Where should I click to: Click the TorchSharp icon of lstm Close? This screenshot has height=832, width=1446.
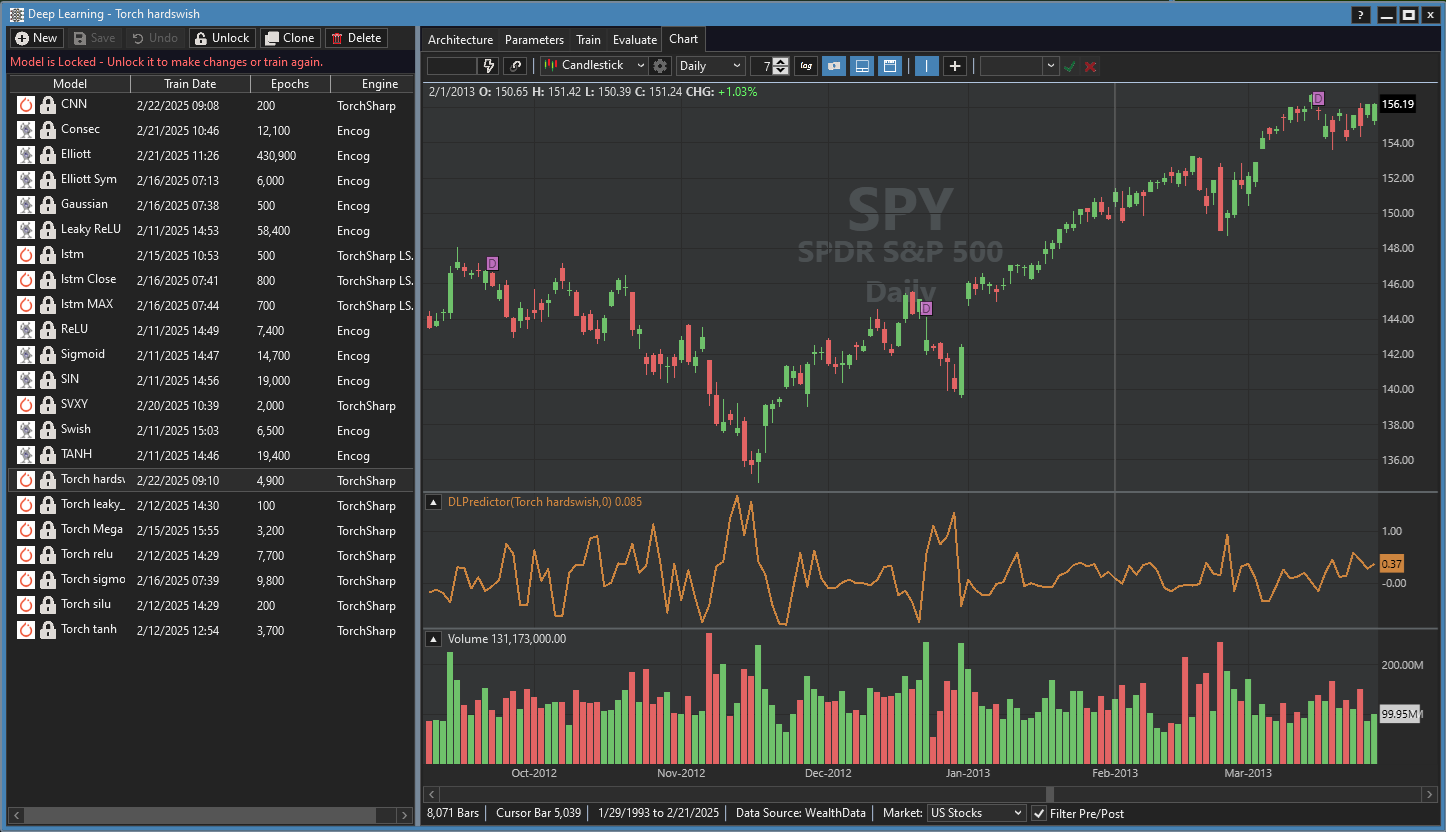tap(26, 280)
